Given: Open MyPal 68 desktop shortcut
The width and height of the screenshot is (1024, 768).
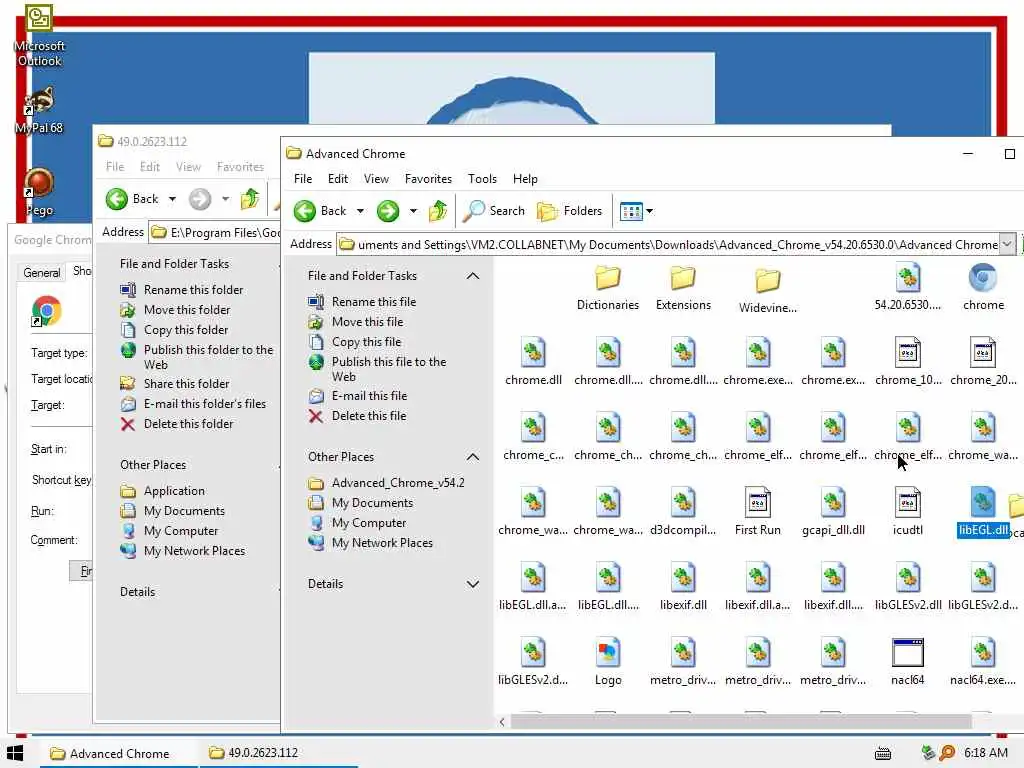Looking at the screenshot, I should point(39,111).
